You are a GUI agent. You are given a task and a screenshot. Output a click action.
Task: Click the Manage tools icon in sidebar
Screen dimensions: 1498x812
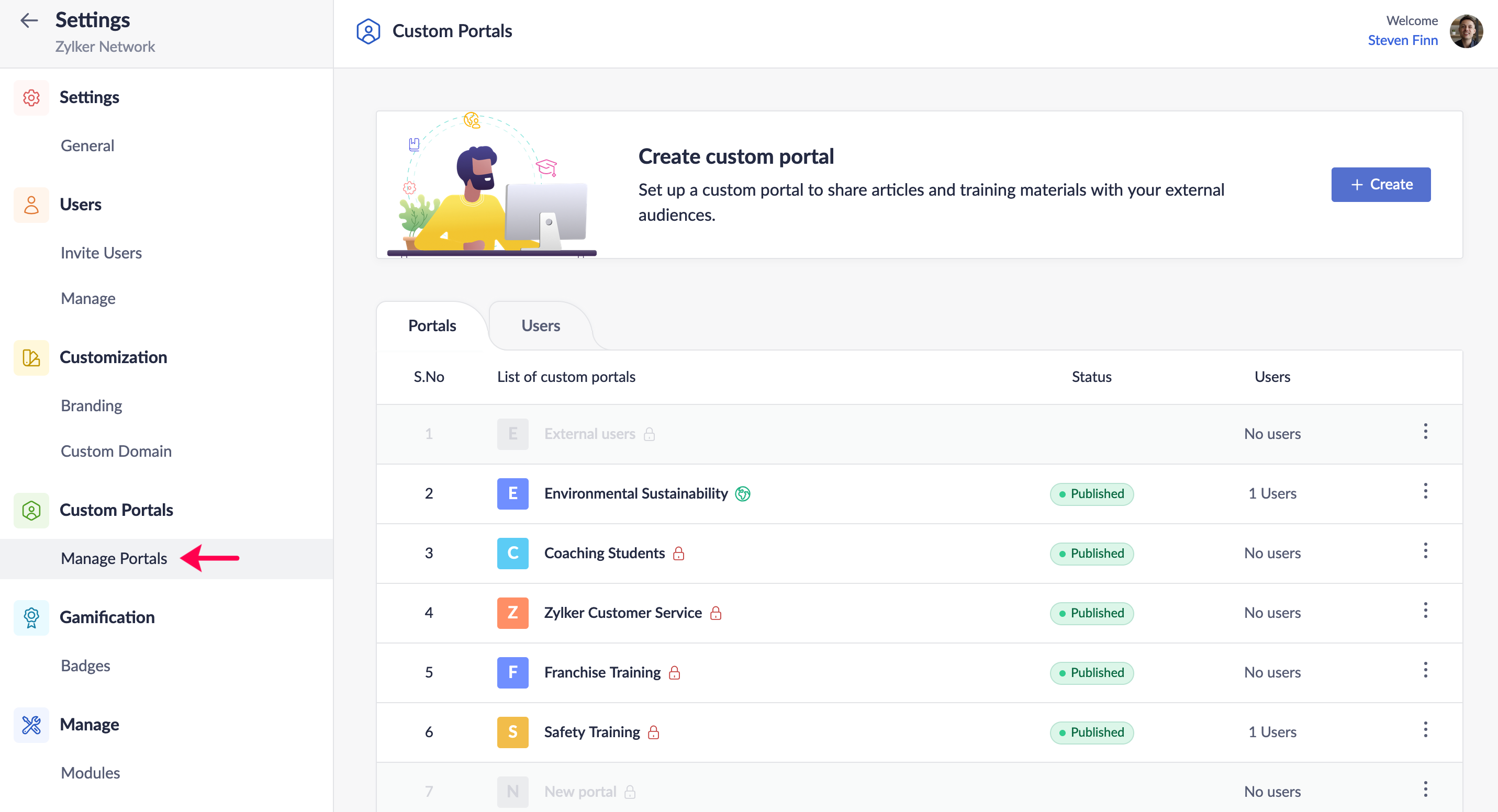(x=31, y=725)
